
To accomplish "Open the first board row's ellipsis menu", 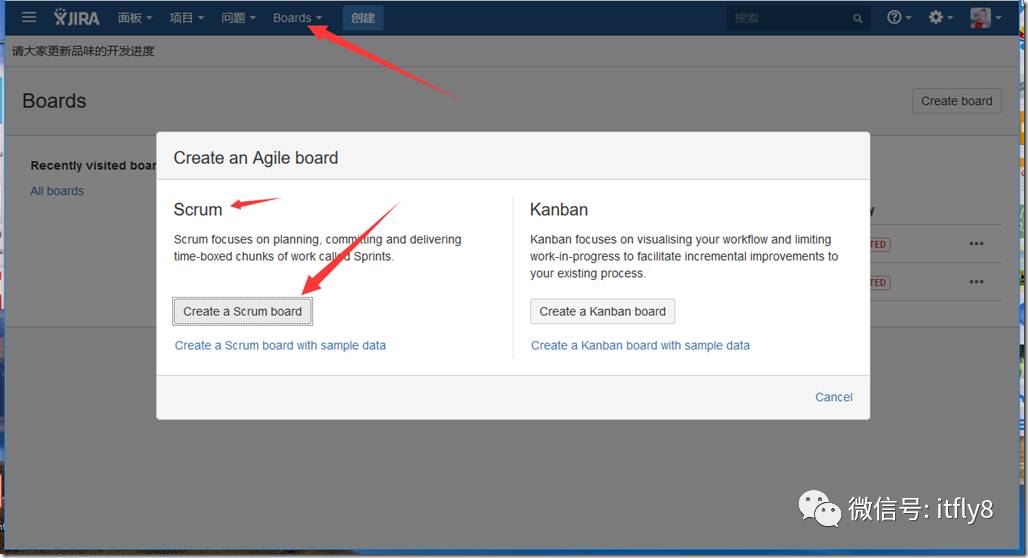I will [976, 243].
